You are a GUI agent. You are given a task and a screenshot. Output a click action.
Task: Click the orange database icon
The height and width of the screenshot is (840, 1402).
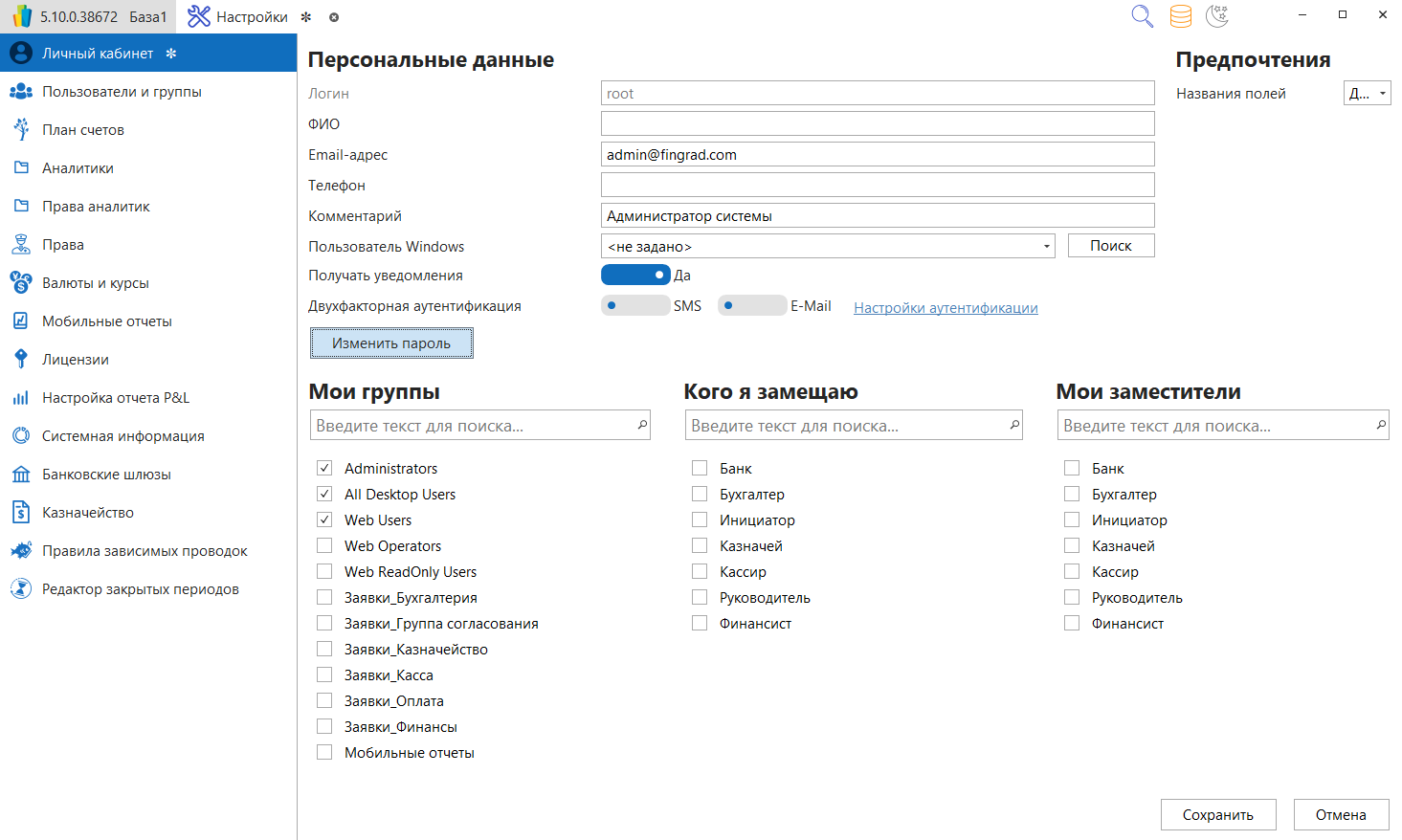point(1181,16)
